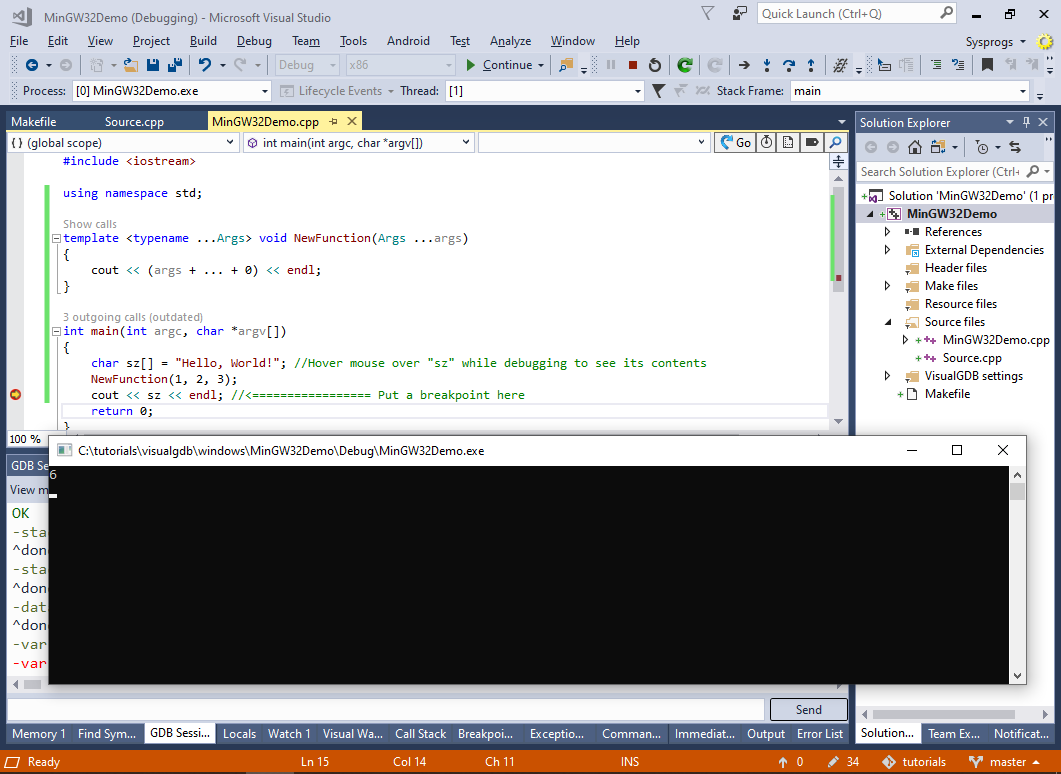Click the Switch Views icon in Solution Explorer
The height and width of the screenshot is (774, 1061).
(938, 147)
